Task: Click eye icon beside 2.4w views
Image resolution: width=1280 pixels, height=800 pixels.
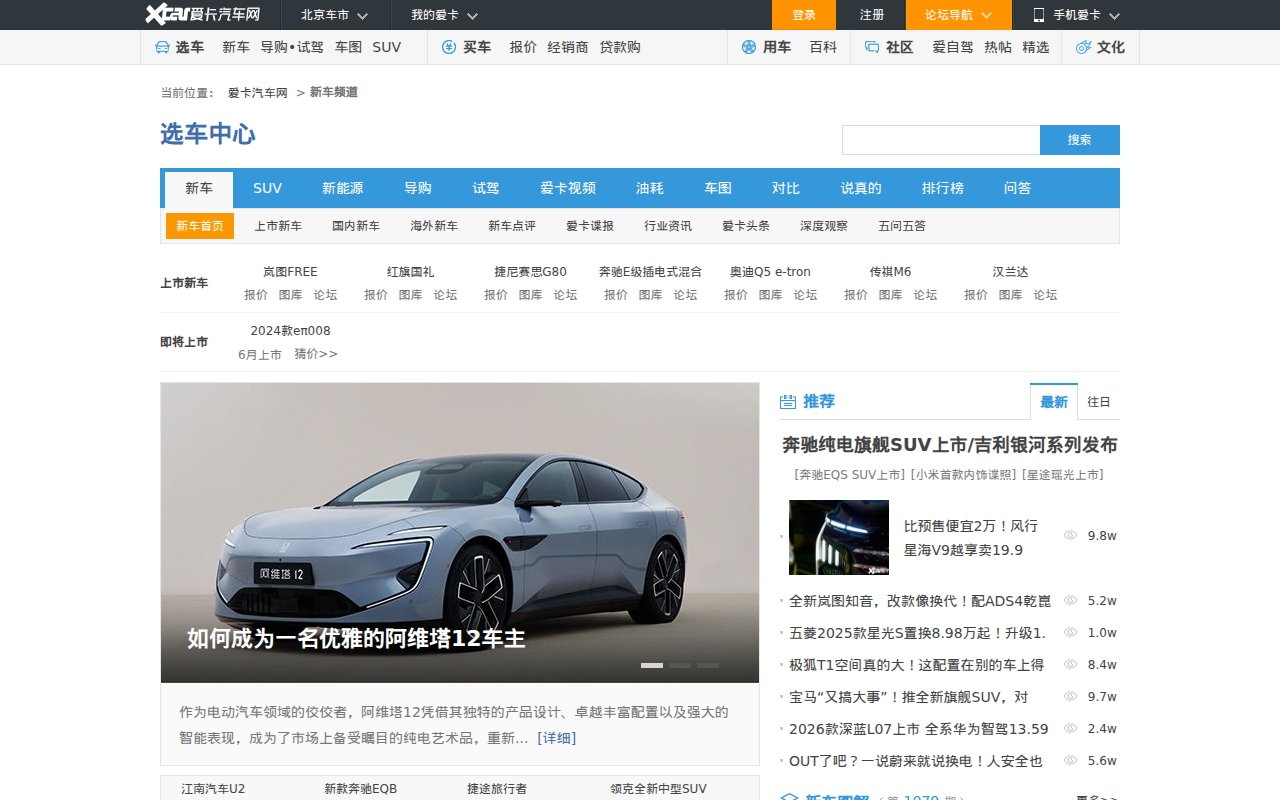Action: (1070, 729)
